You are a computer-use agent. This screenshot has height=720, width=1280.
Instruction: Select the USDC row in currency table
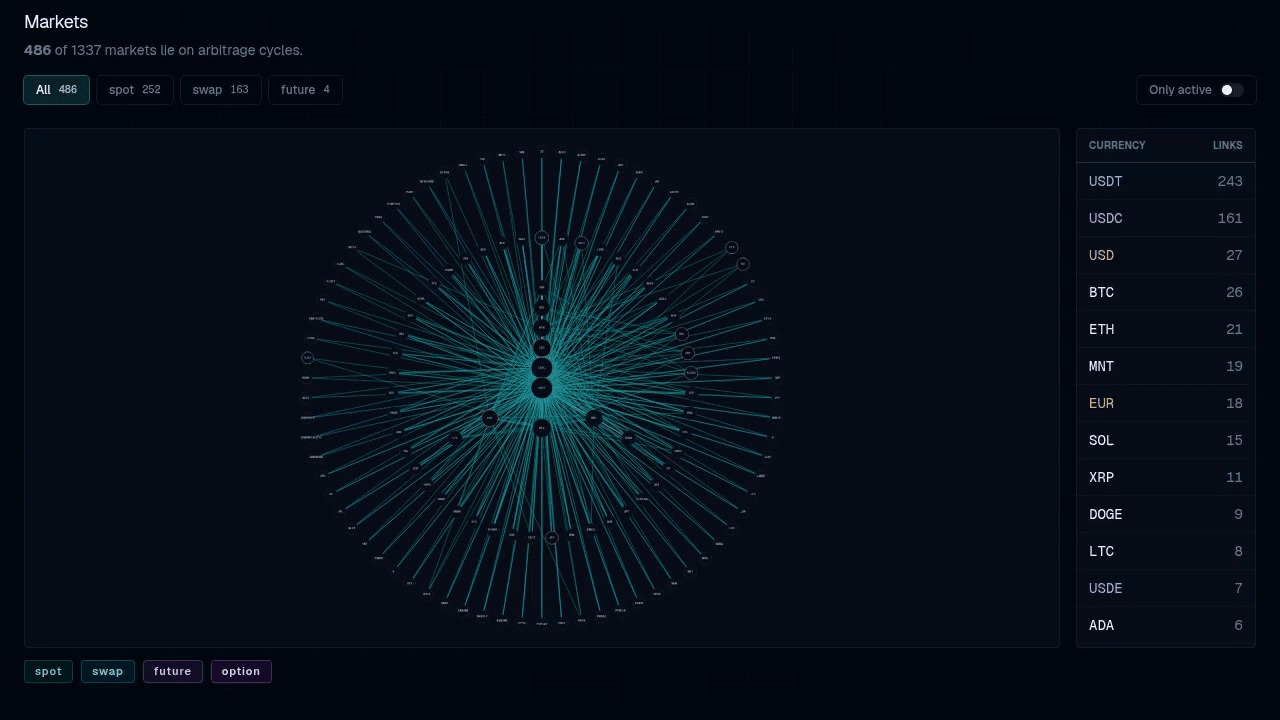click(1166, 219)
